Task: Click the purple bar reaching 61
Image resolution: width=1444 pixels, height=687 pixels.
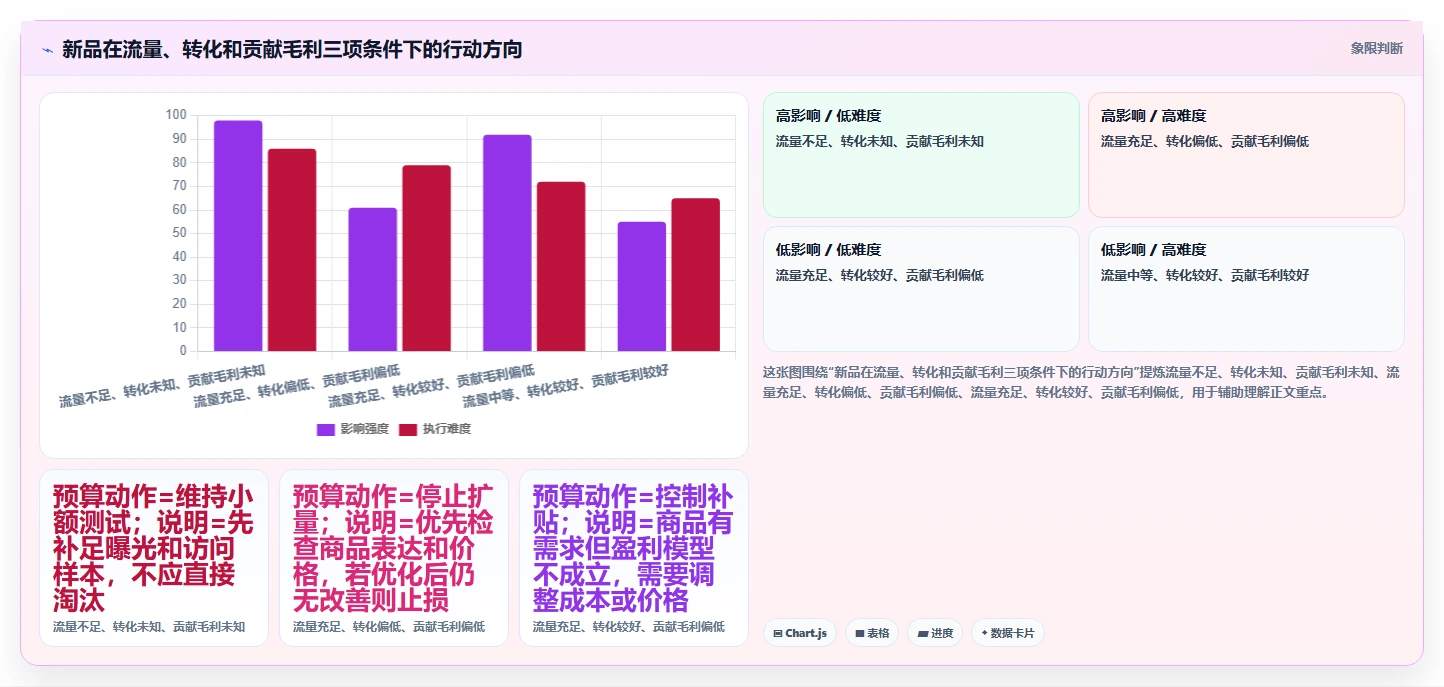Action: 373,279
